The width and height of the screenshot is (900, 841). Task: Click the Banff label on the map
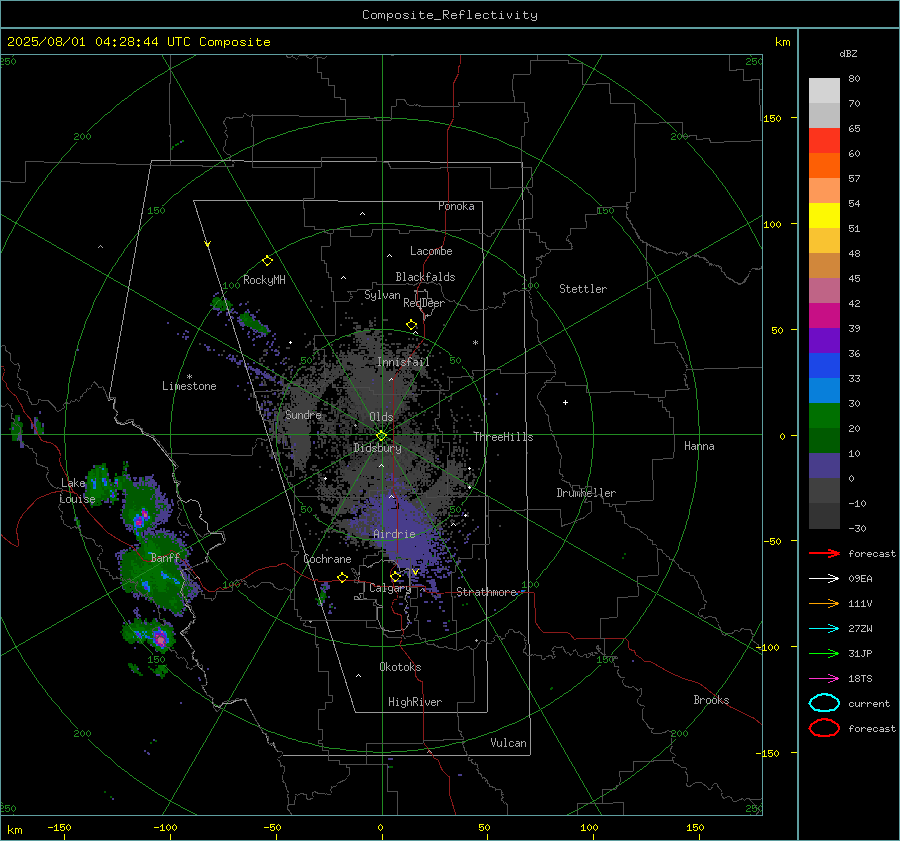[x=165, y=557]
